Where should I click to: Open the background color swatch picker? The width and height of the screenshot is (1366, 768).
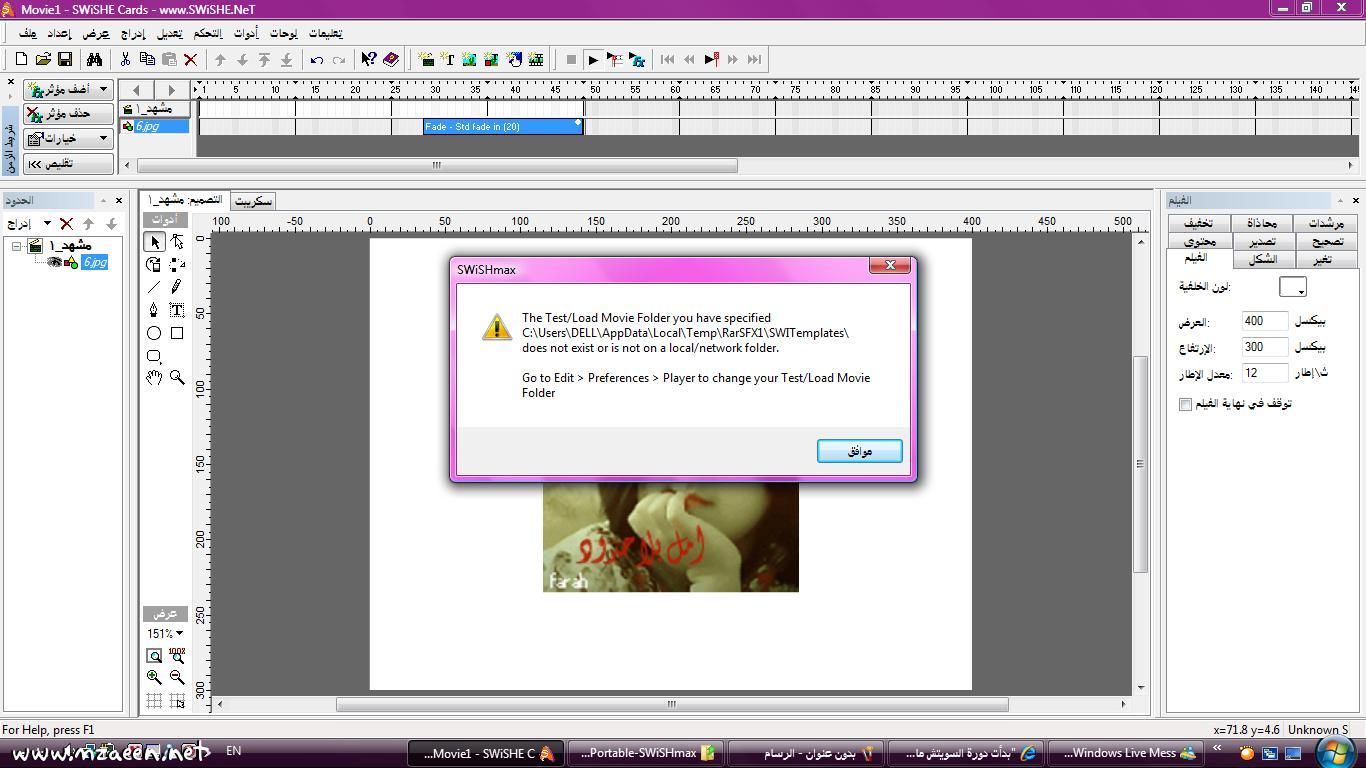[1292, 287]
